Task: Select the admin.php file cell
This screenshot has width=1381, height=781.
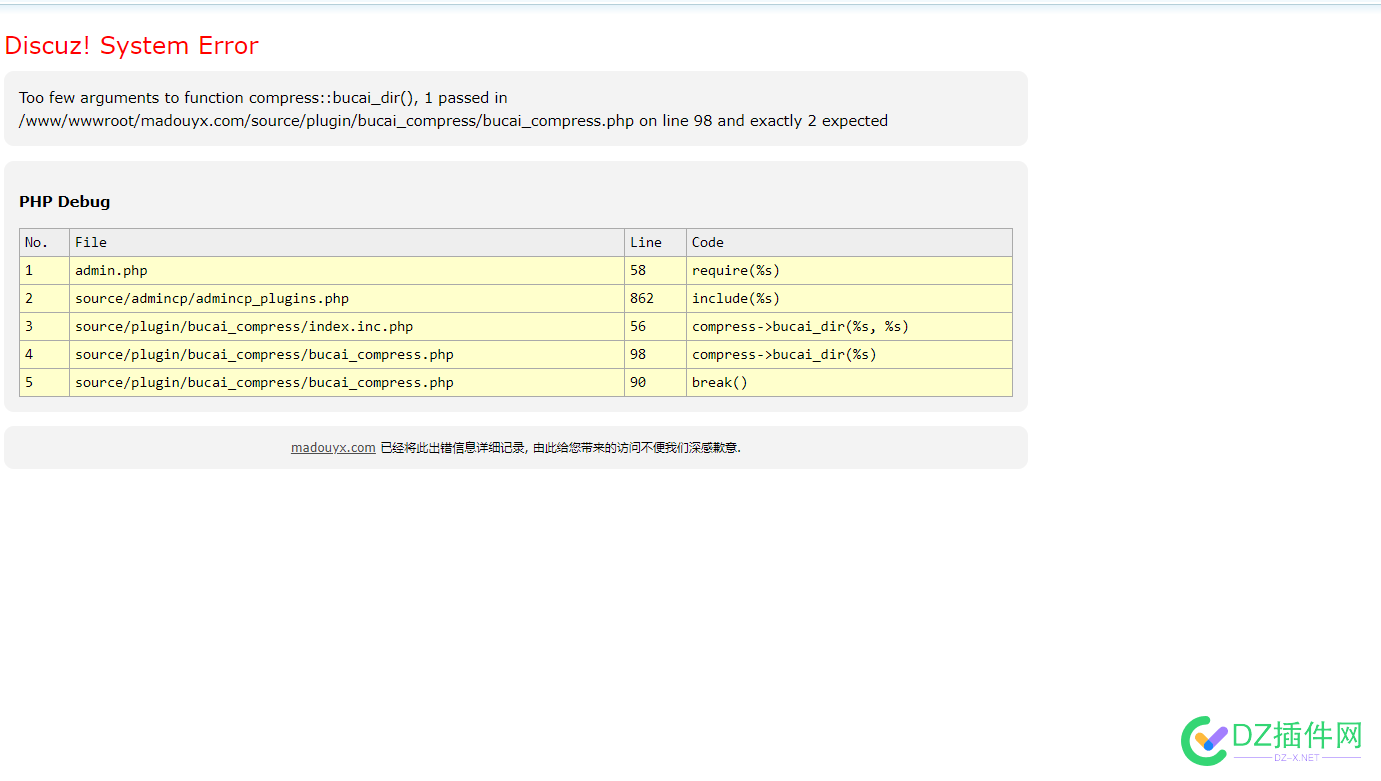Action: 347,270
